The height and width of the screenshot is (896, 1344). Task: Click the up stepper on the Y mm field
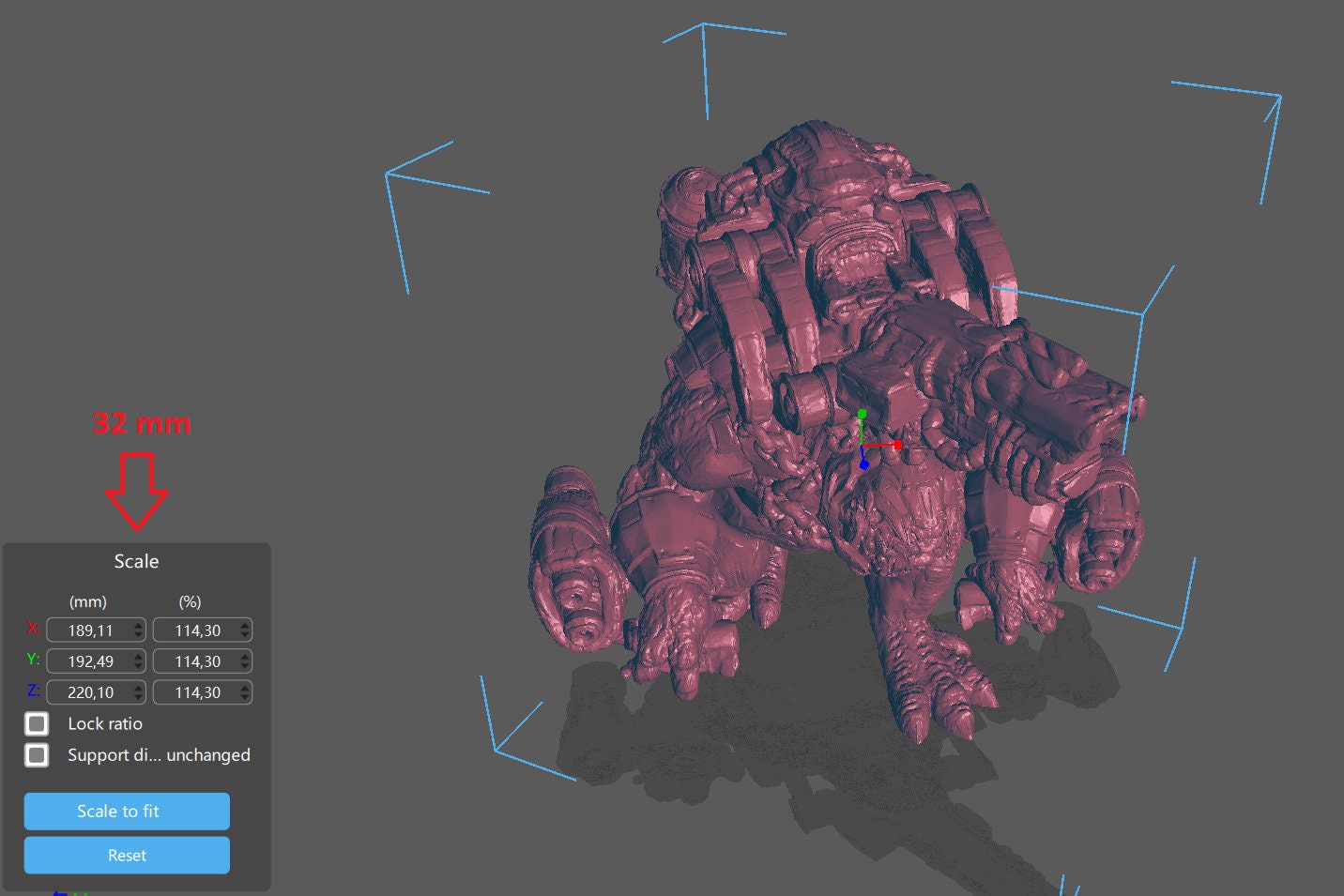[139, 656]
